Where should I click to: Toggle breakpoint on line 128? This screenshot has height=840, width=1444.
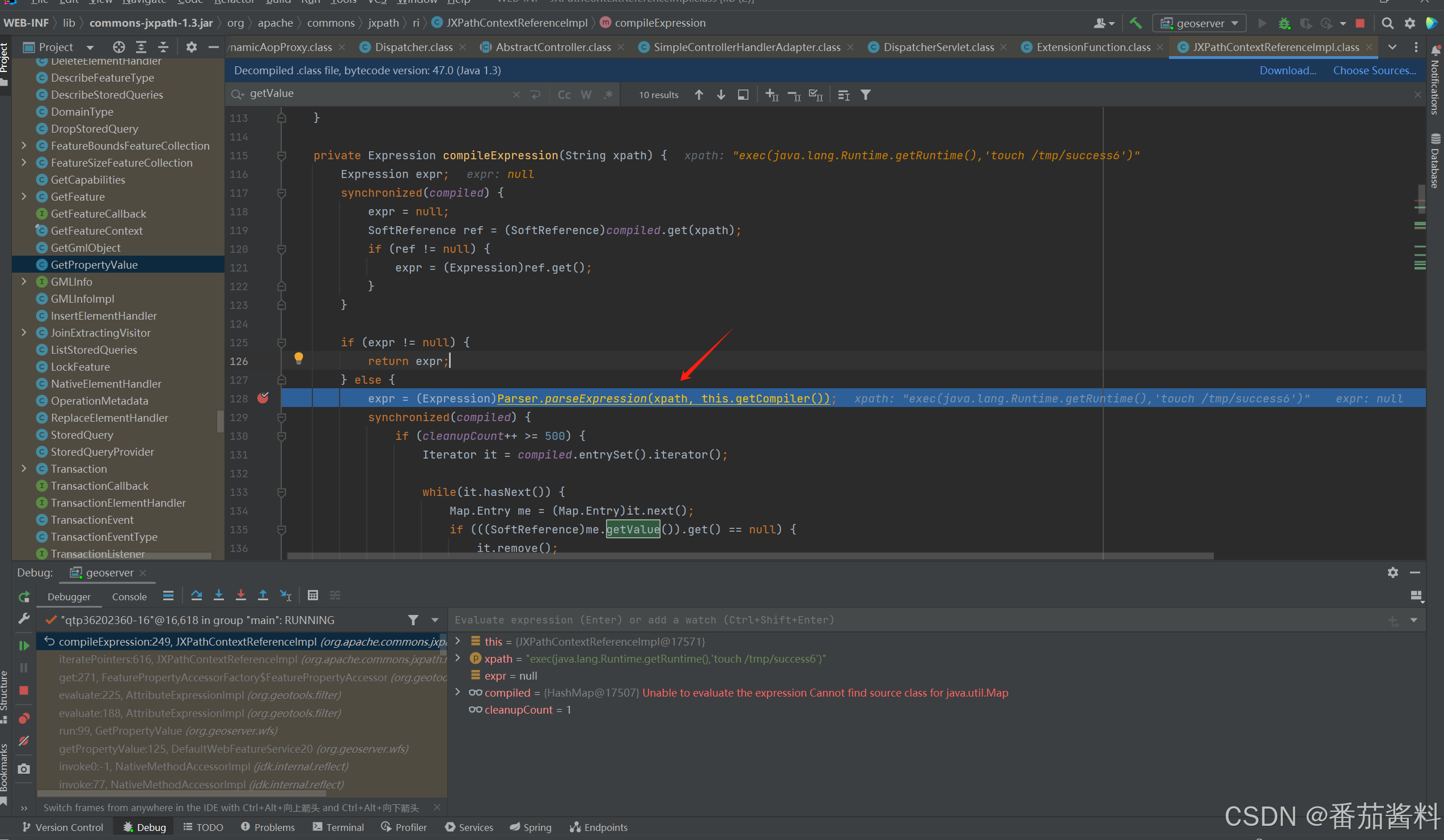click(x=263, y=398)
